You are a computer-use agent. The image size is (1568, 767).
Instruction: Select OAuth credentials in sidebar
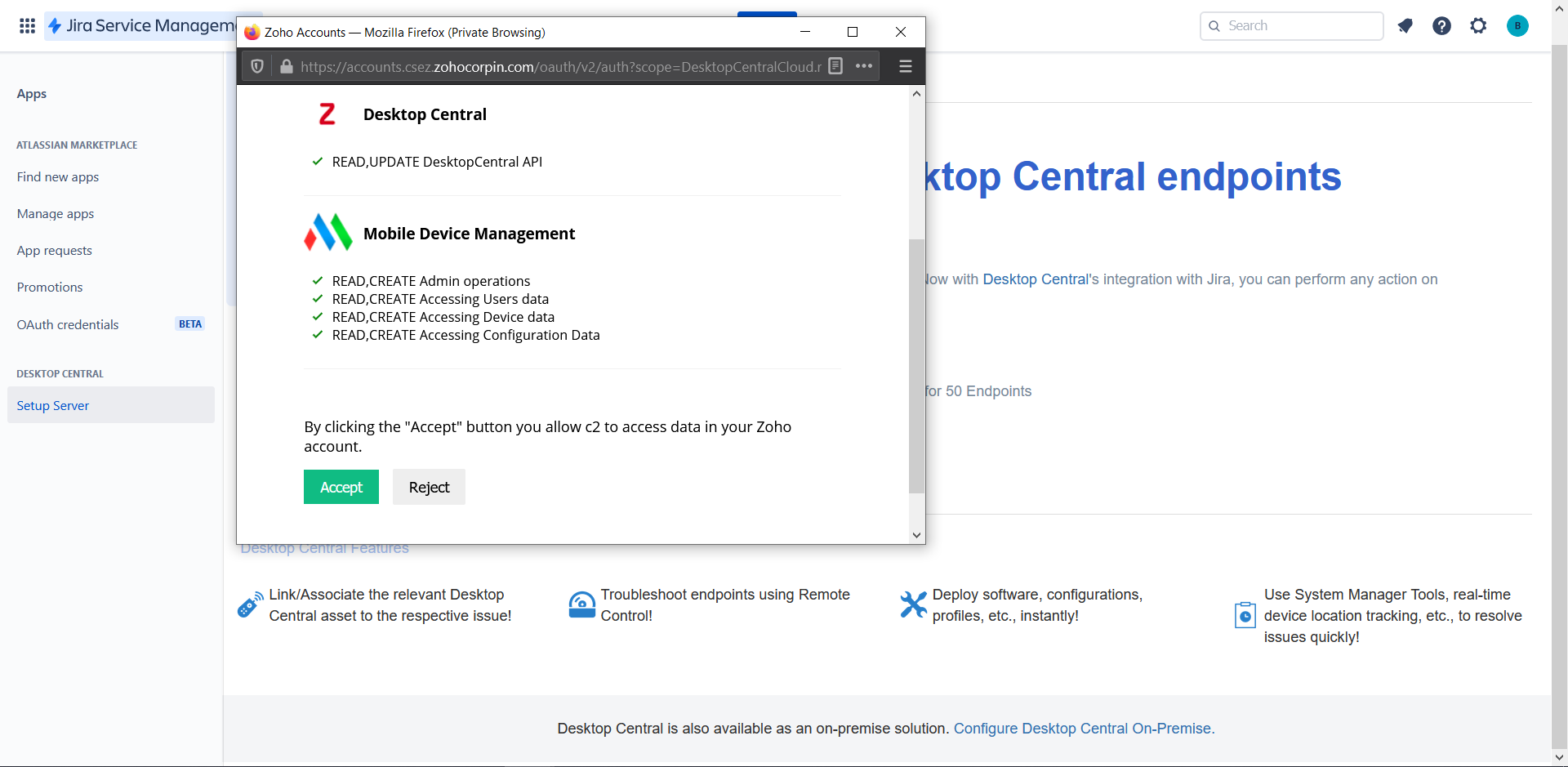click(x=68, y=325)
